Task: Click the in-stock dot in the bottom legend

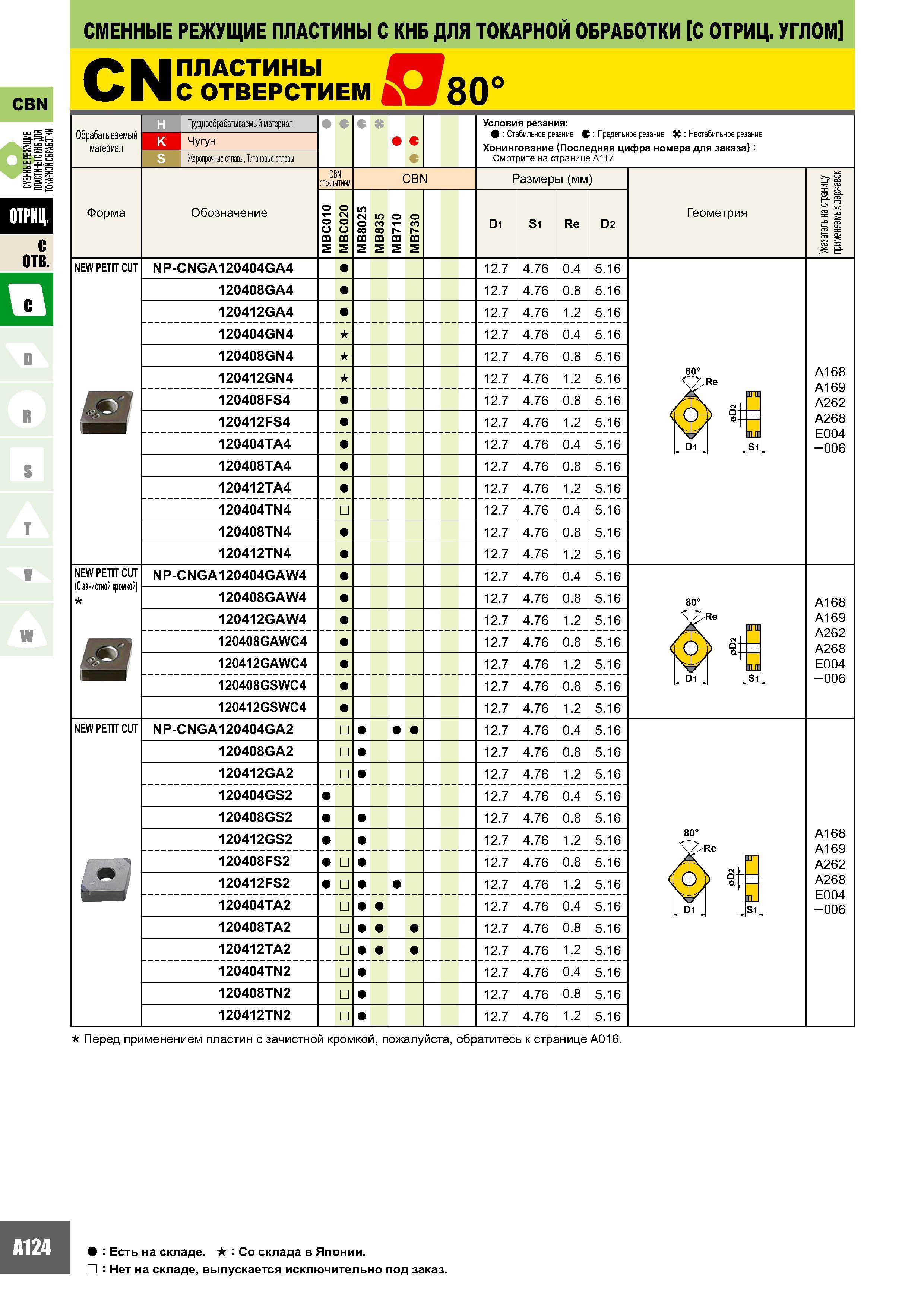Action: (x=92, y=1251)
